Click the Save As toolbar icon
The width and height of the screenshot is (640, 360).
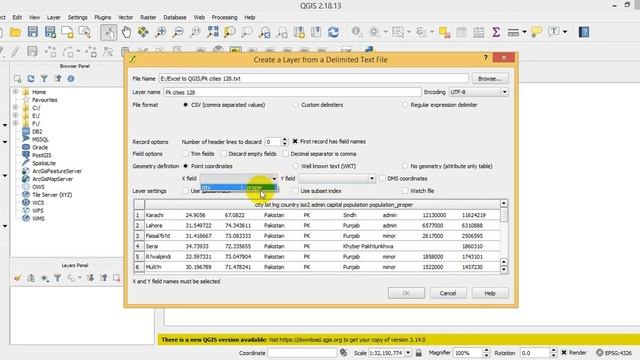(x=50, y=32)
